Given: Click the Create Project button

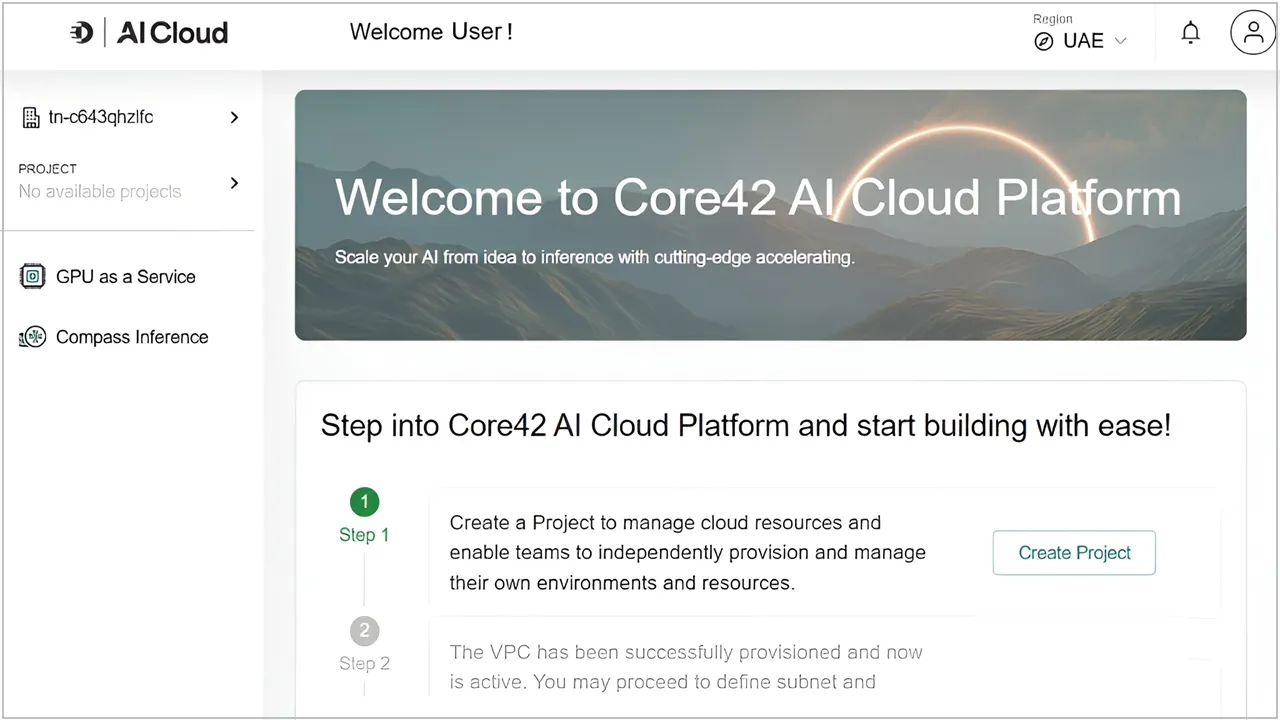Looking at the screenshot, I should (1074, 553).
